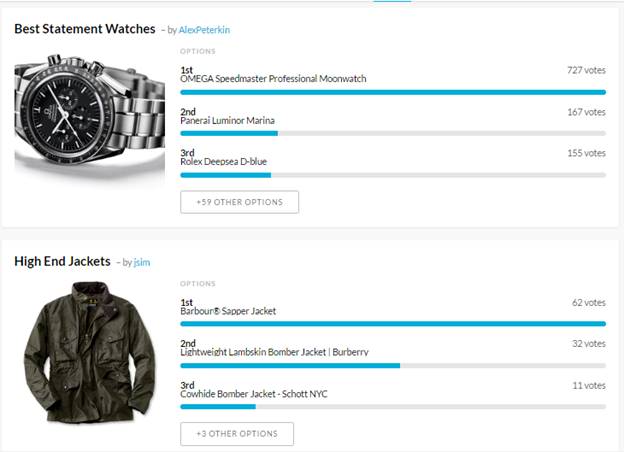Select the Panerai Luminor Marina option

pyautogui.click(x=227, y=120)
